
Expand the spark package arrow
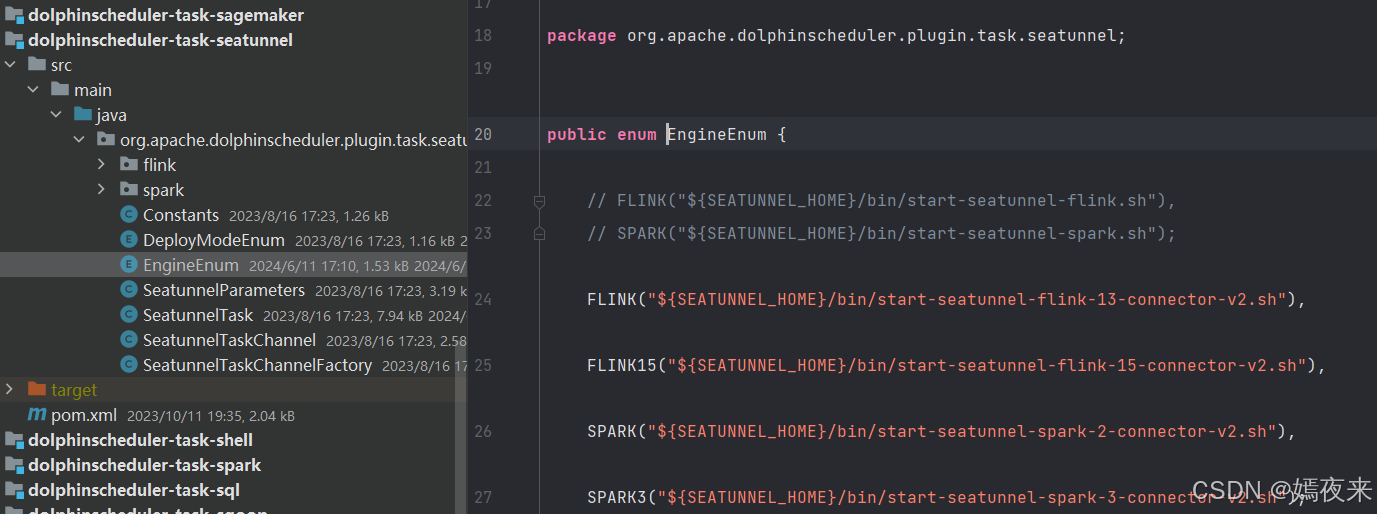tap(101, 190)
